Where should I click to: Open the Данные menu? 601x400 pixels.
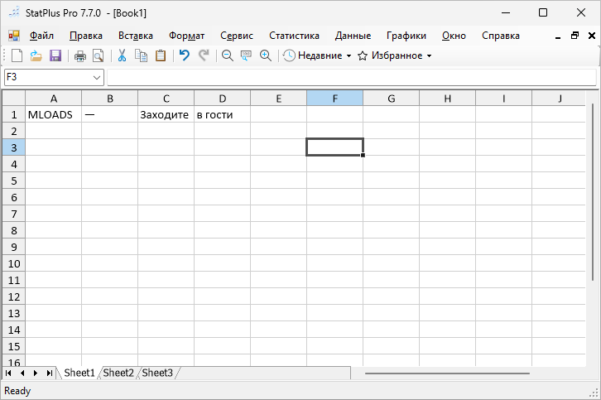click(353, 36)
